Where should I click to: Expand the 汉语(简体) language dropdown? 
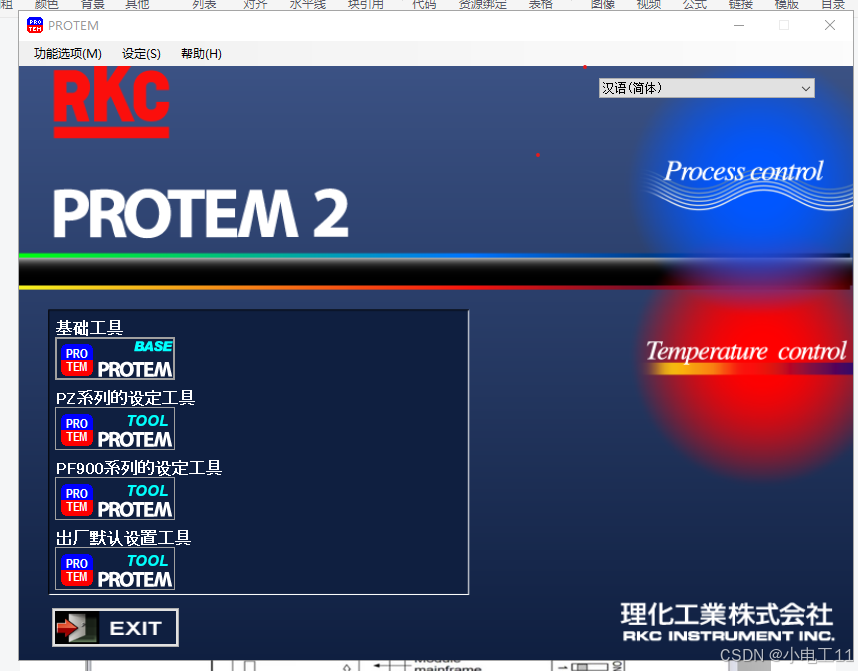pos(706,88)
